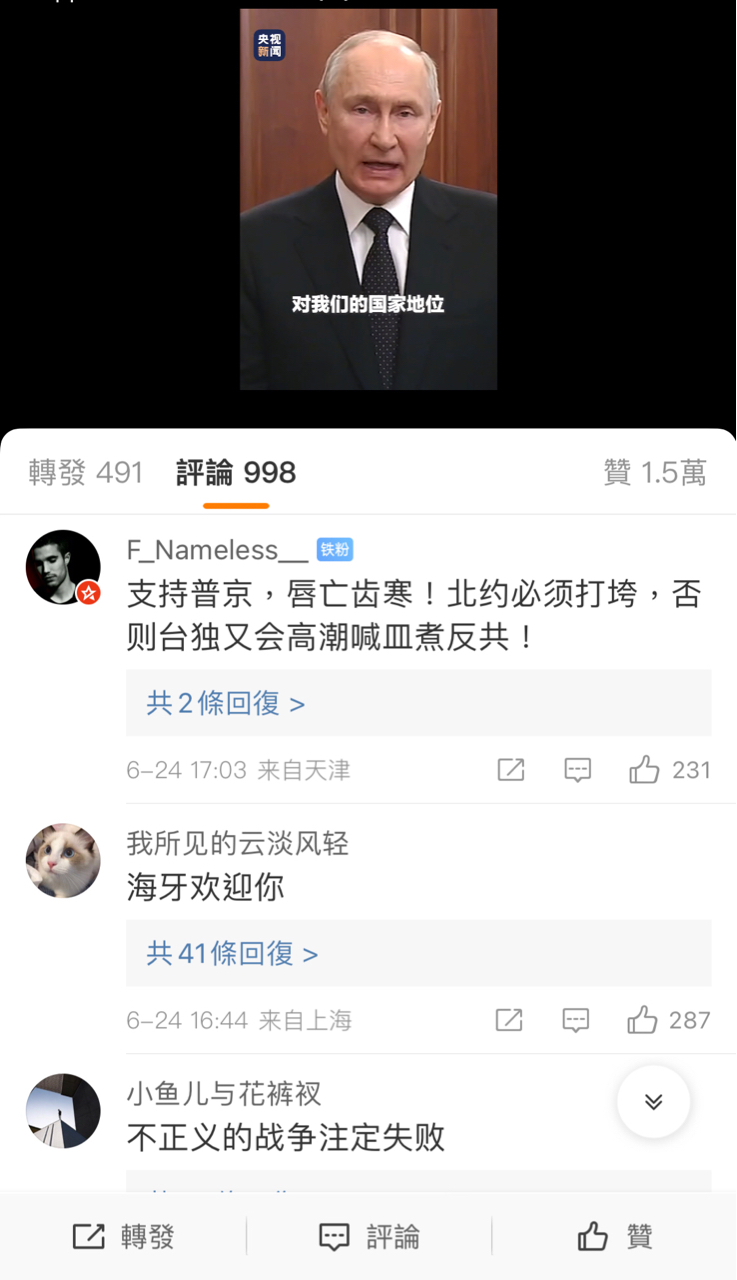This screenshot has height=1280, width=737.
Task: Tap the bottom 贊 like button
Action: point(615,1237)
